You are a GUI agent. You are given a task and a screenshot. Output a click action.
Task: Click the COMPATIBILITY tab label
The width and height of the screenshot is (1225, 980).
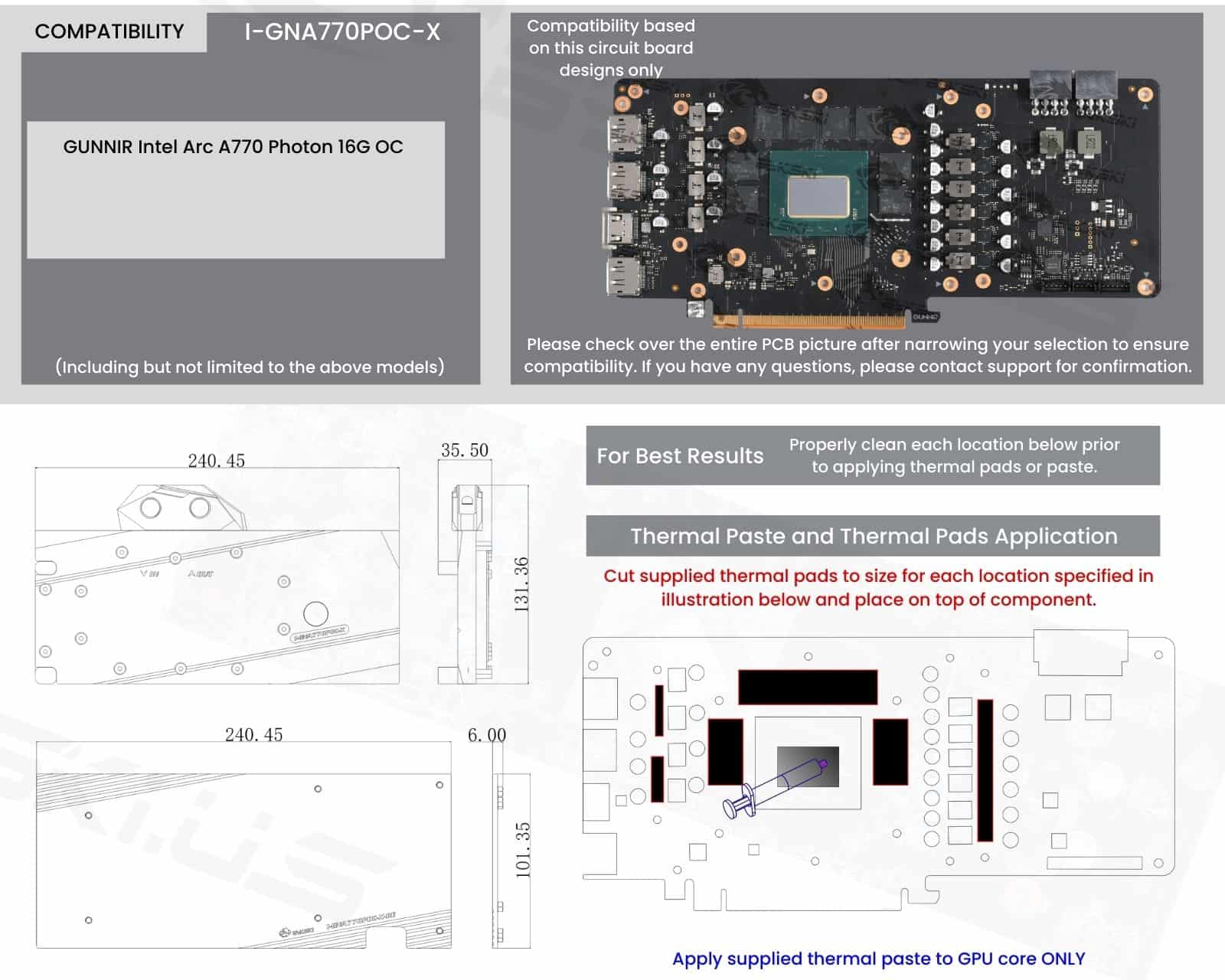(109, 31)
